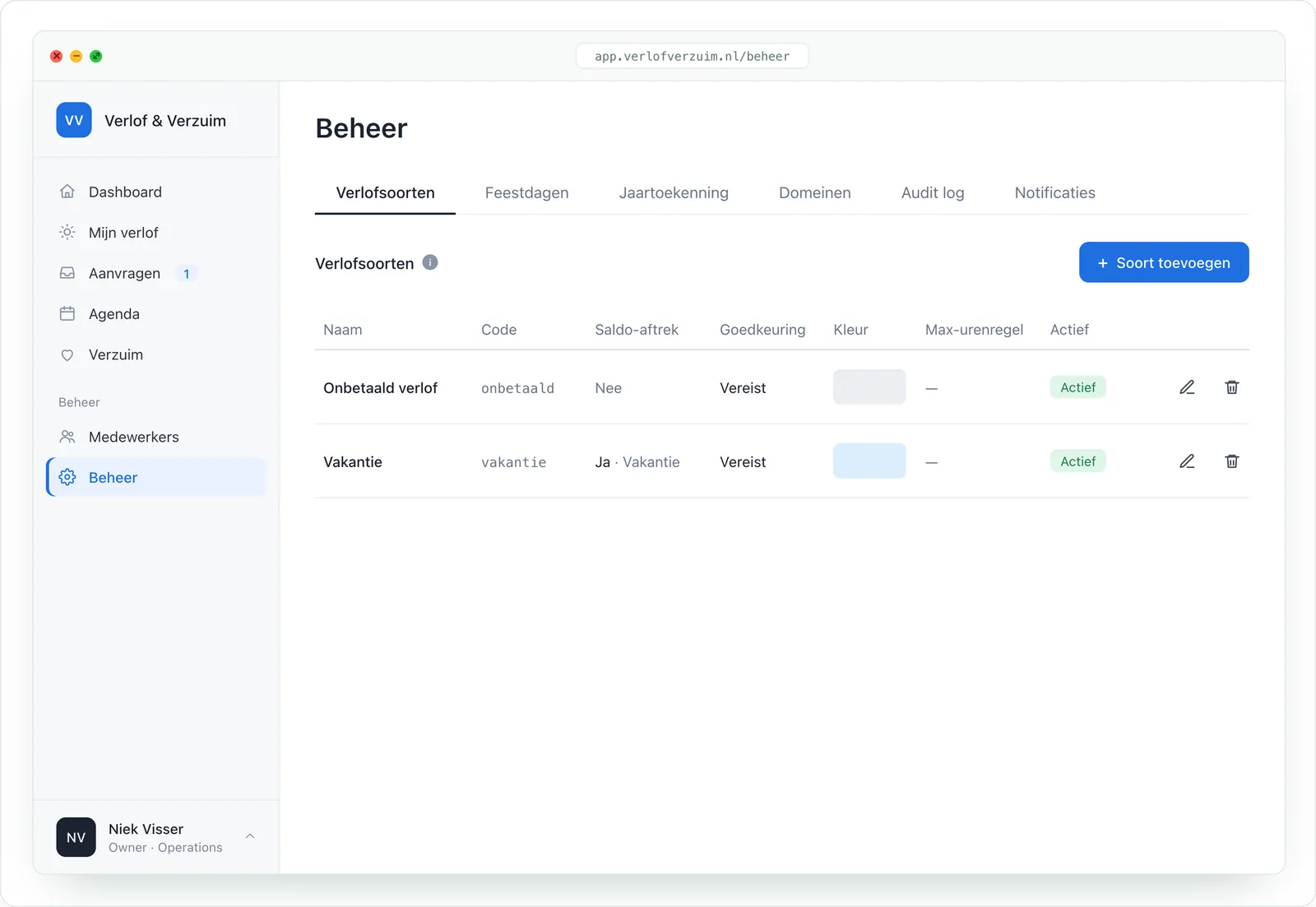Viewport: 1316px width, 907px height.
Task: Expand the Niek Visser user menu chevron
Action: coord(250,836)
